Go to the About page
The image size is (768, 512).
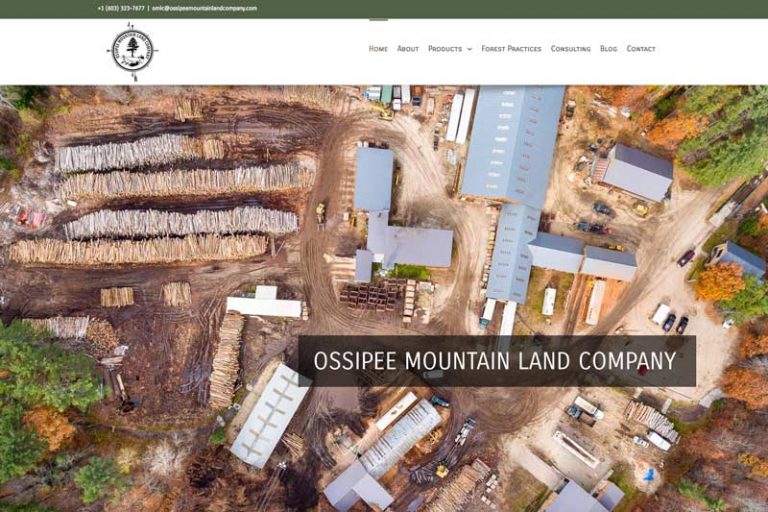[408, 49]
